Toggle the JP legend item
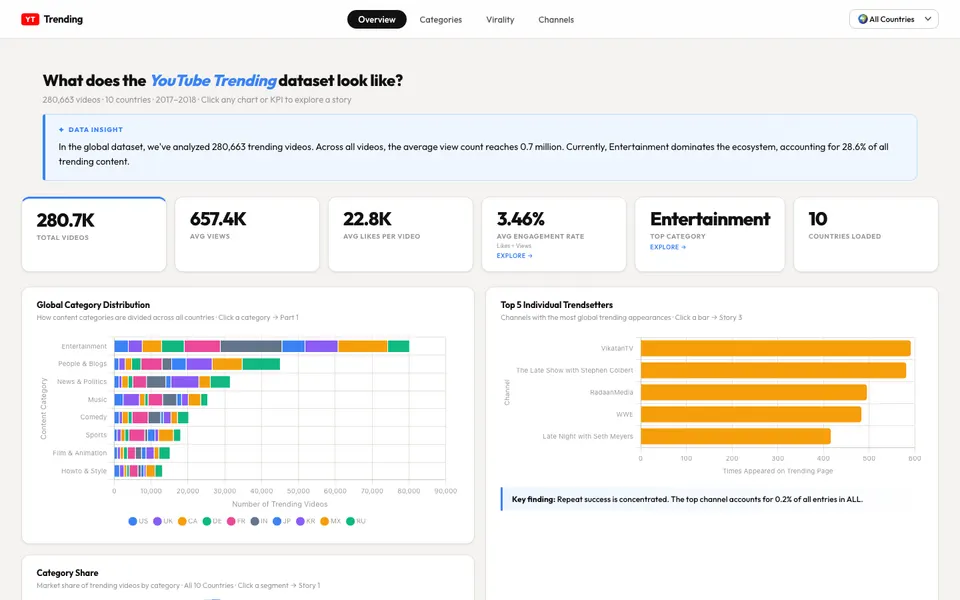This screenshot has height=600, width=960. tap(282, 521)
